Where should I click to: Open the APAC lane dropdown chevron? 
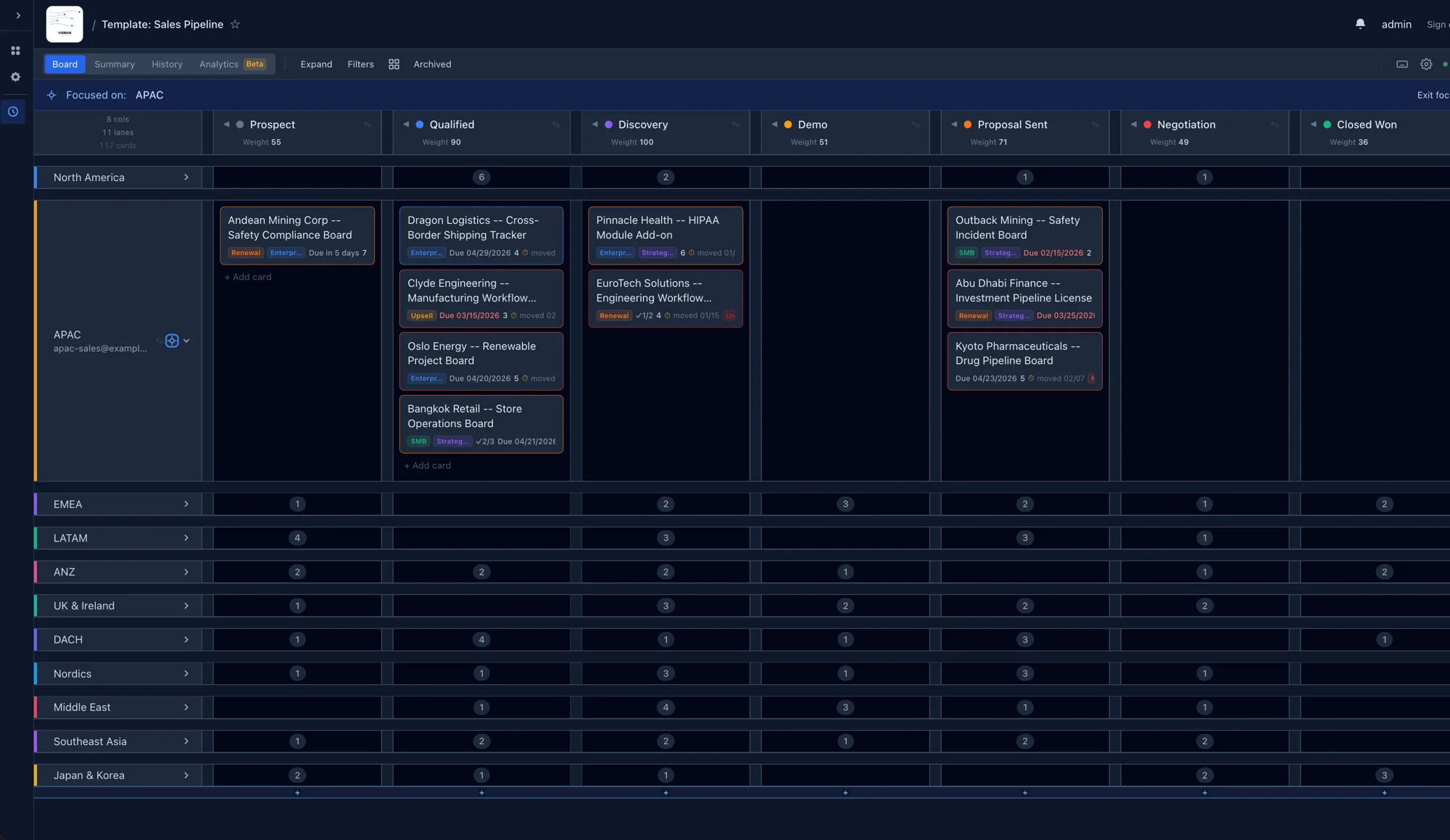(186, 341)
